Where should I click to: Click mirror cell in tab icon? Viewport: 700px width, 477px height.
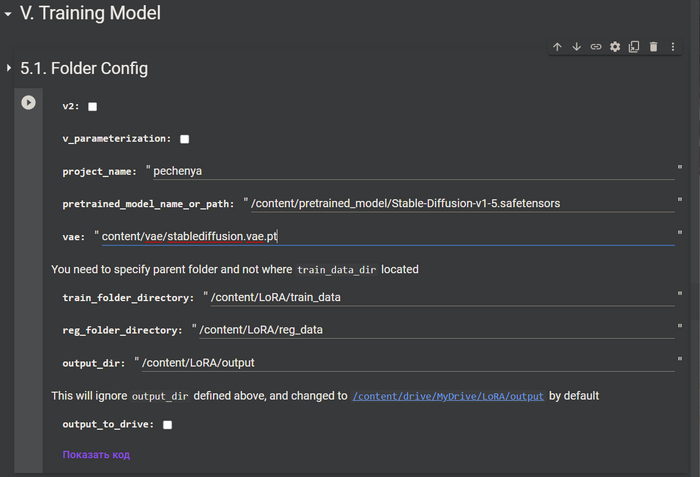[x=634, y=47]
